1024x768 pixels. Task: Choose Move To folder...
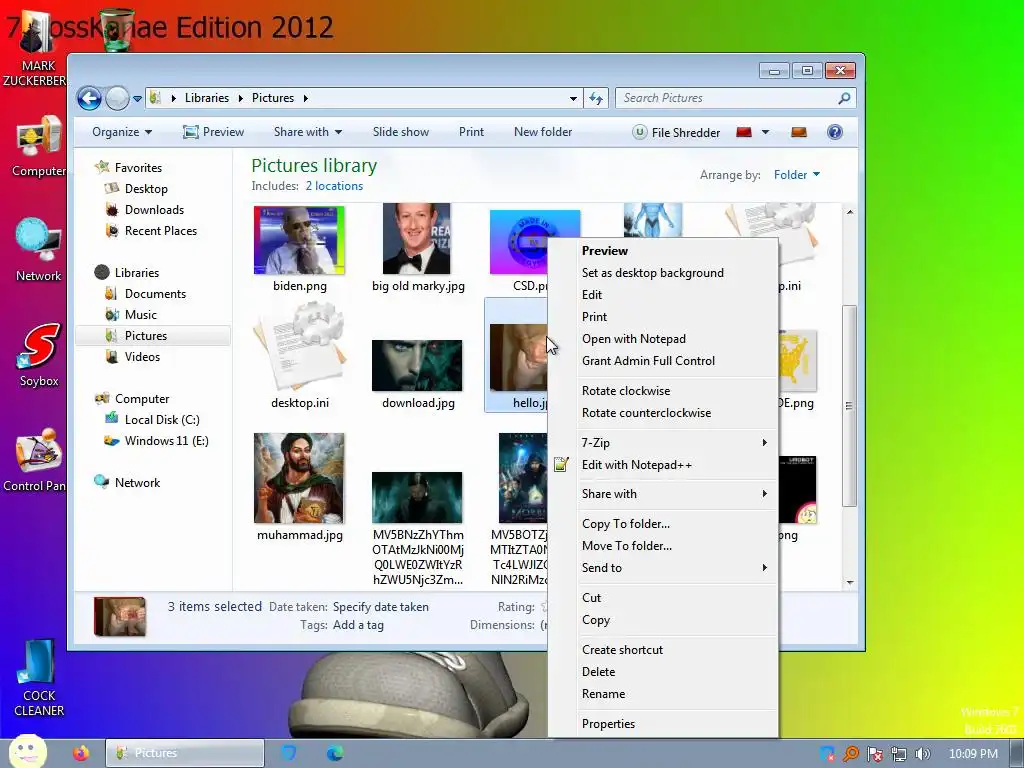click(662, 546)
